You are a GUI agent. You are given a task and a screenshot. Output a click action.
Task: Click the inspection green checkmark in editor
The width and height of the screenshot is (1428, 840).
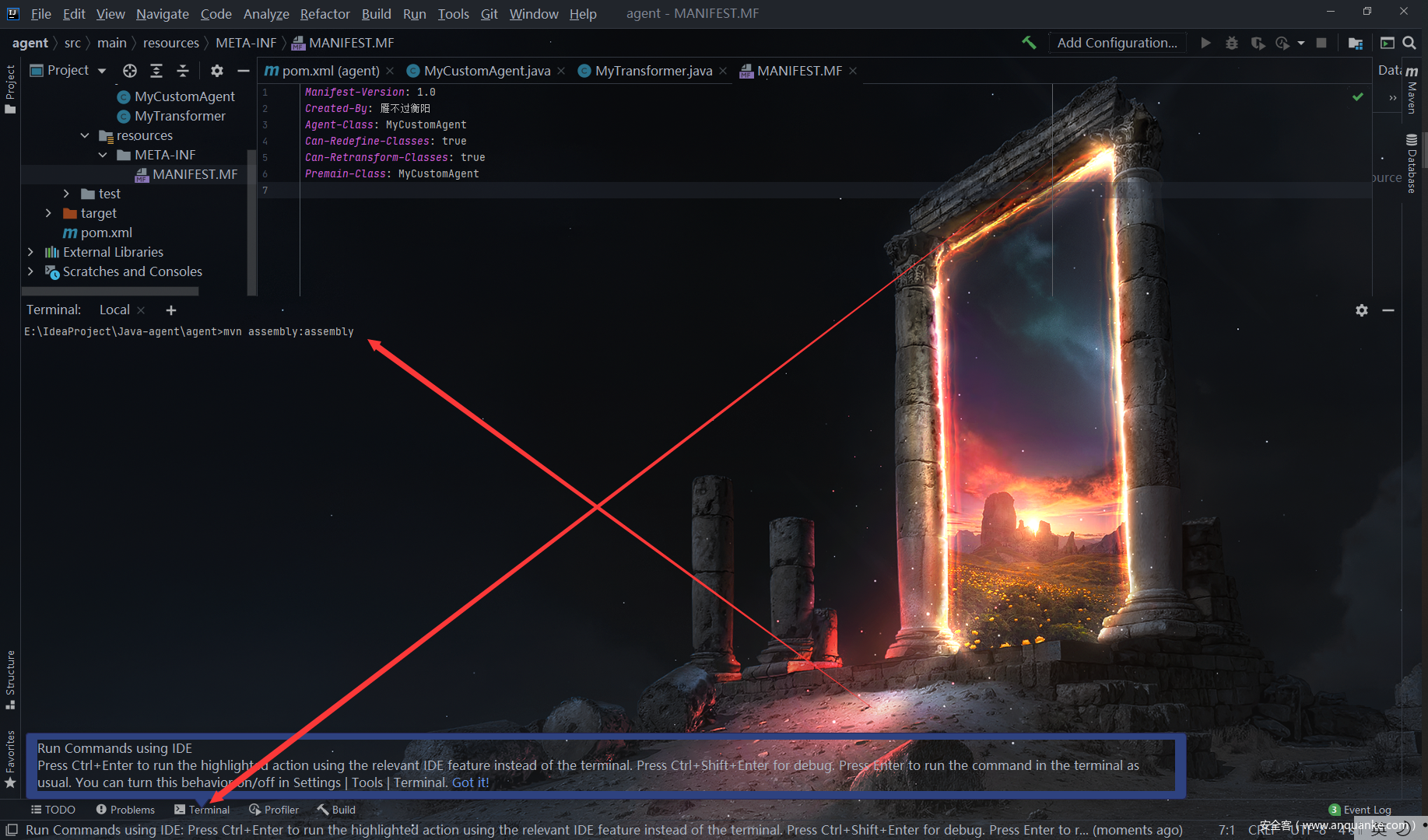(x=1358, y=96)
